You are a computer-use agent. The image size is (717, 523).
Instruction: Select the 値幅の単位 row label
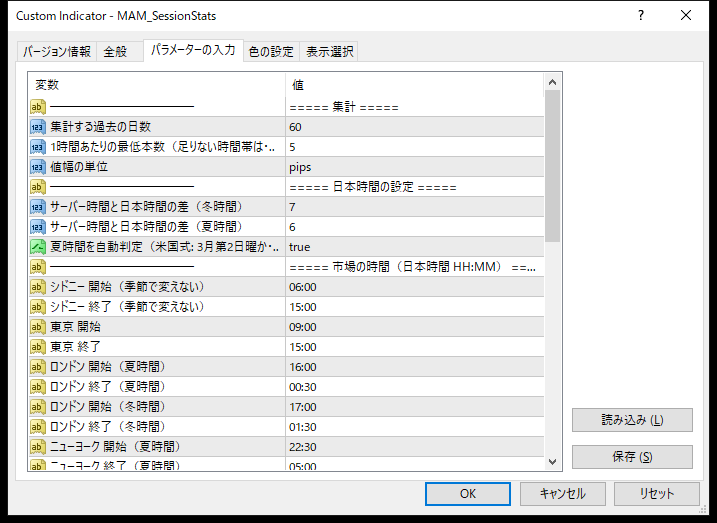79,167
